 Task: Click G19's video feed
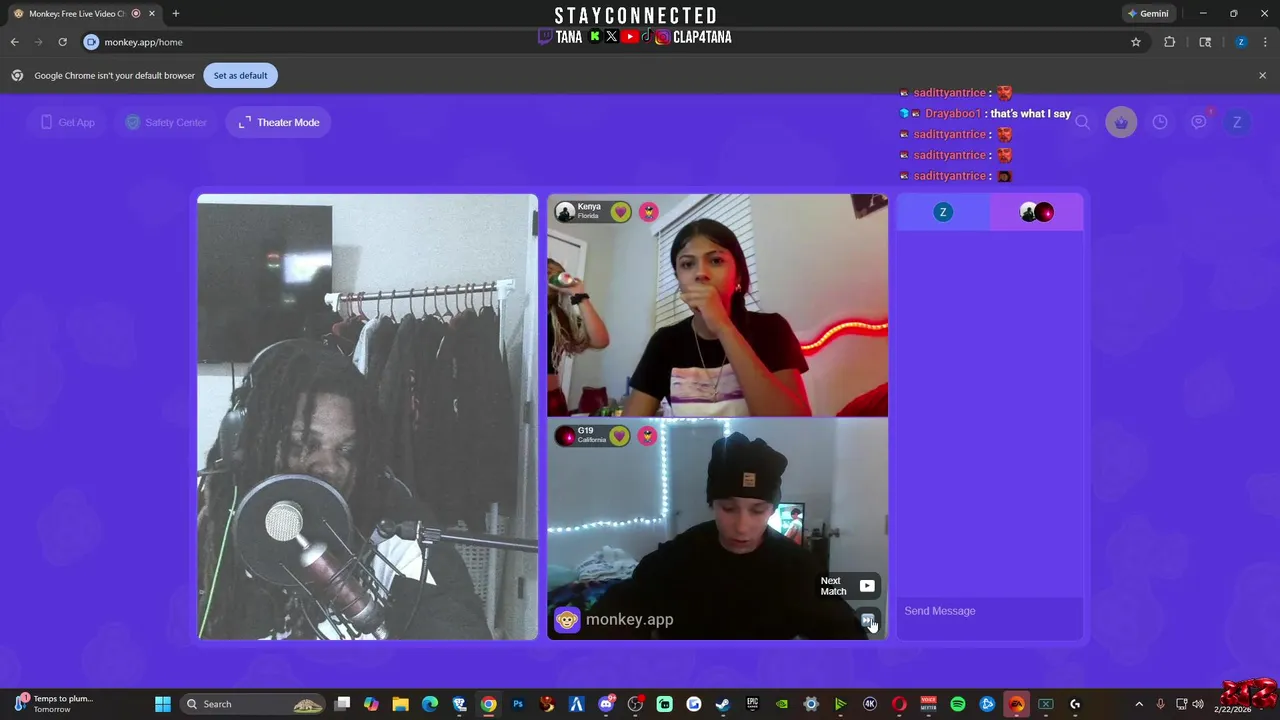coord(717,529)
